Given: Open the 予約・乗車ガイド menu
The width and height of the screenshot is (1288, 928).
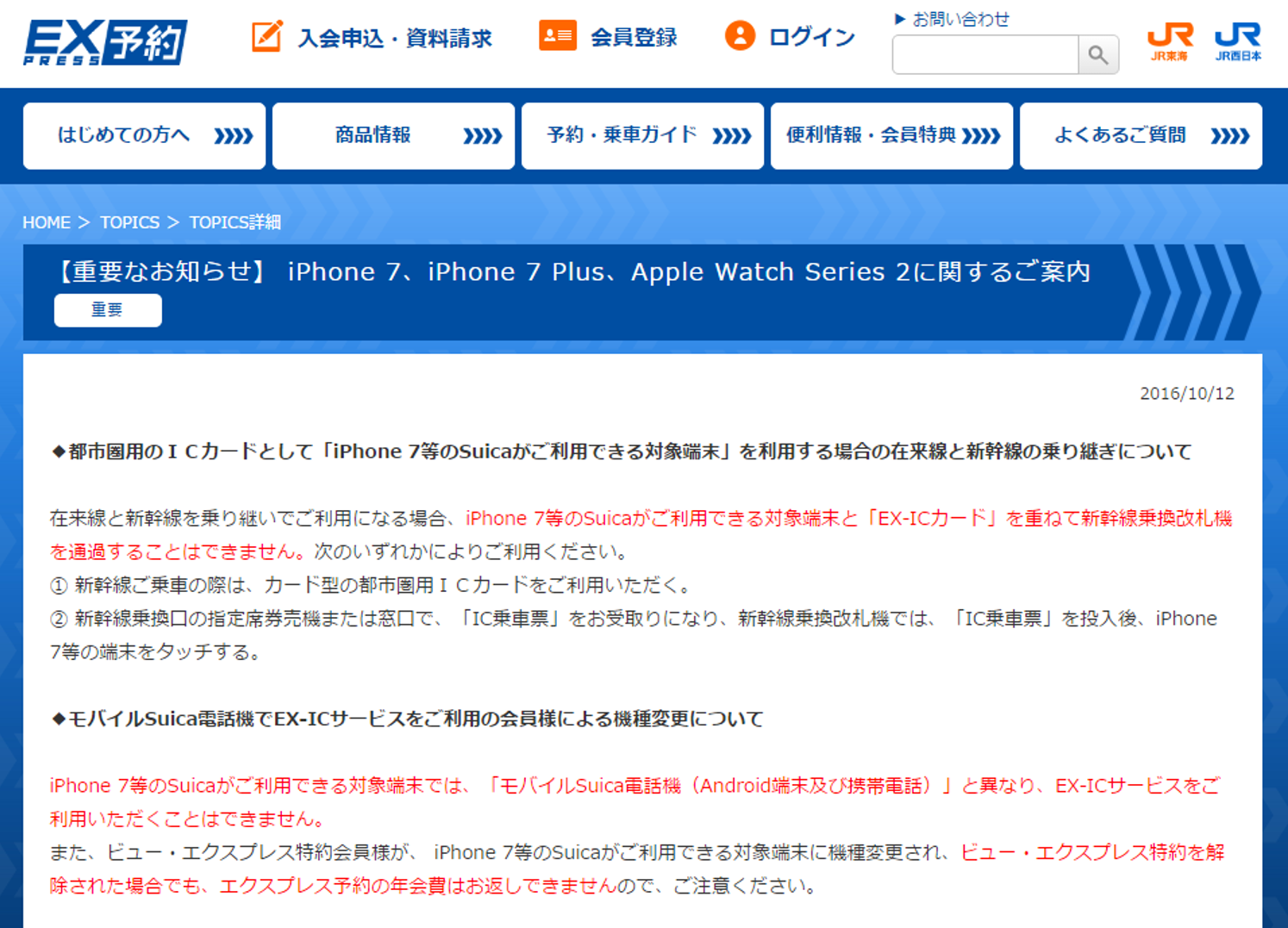Looking at the screenshot, I should tap(642, 136).
